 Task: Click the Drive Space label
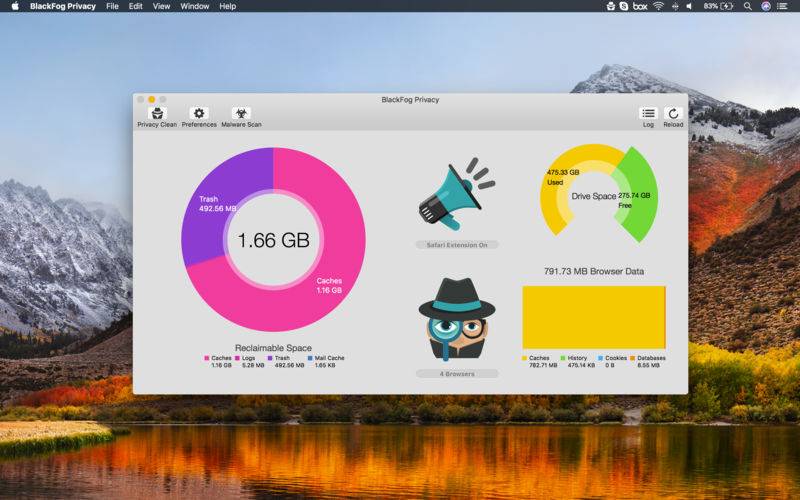(593, 196)
